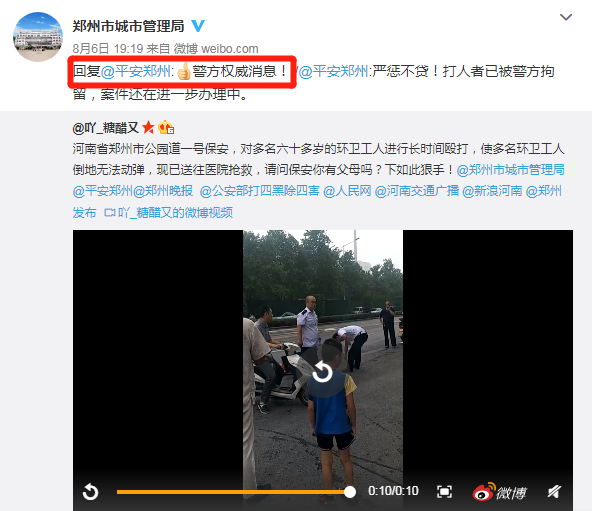Unmute the video with the speaker icon
This screenshot has height=511, width=592.
pos(554,492)
